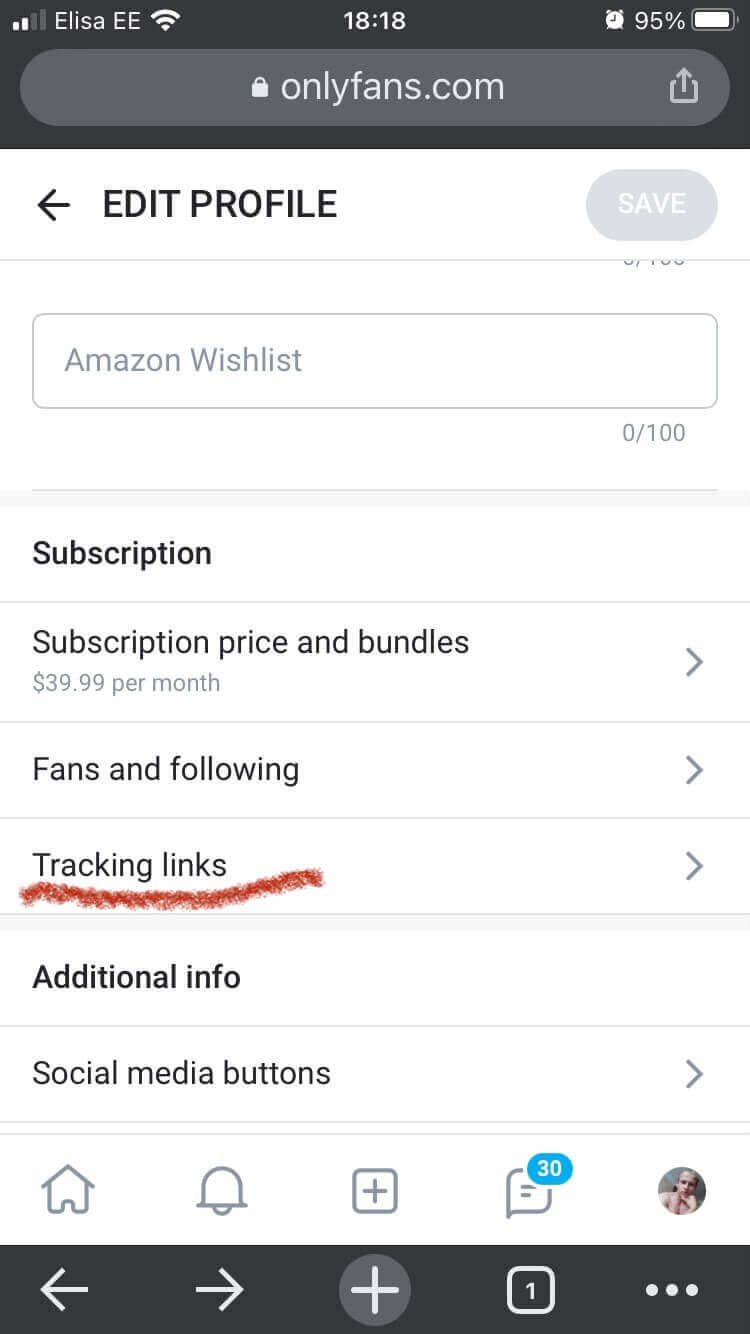Open a new browser tab
The height and width of the screenshot is (1334, 750).
(x=375, y=1291)
